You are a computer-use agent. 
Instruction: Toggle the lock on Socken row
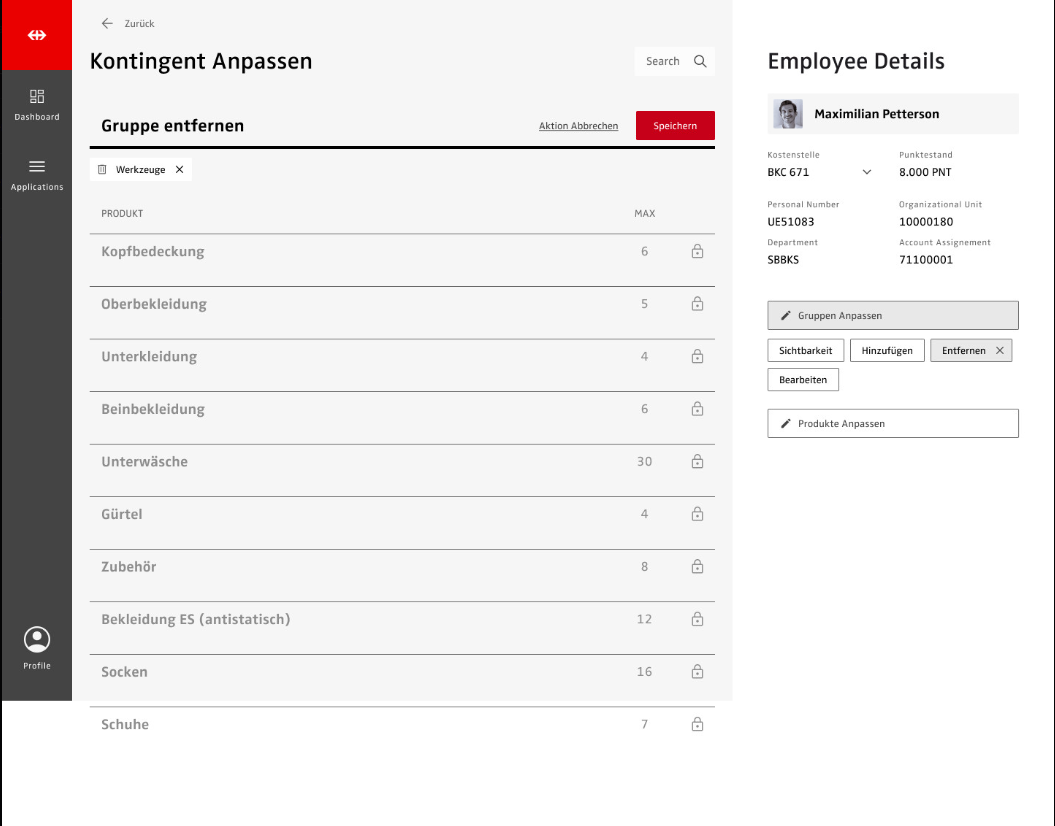(697, 672)
